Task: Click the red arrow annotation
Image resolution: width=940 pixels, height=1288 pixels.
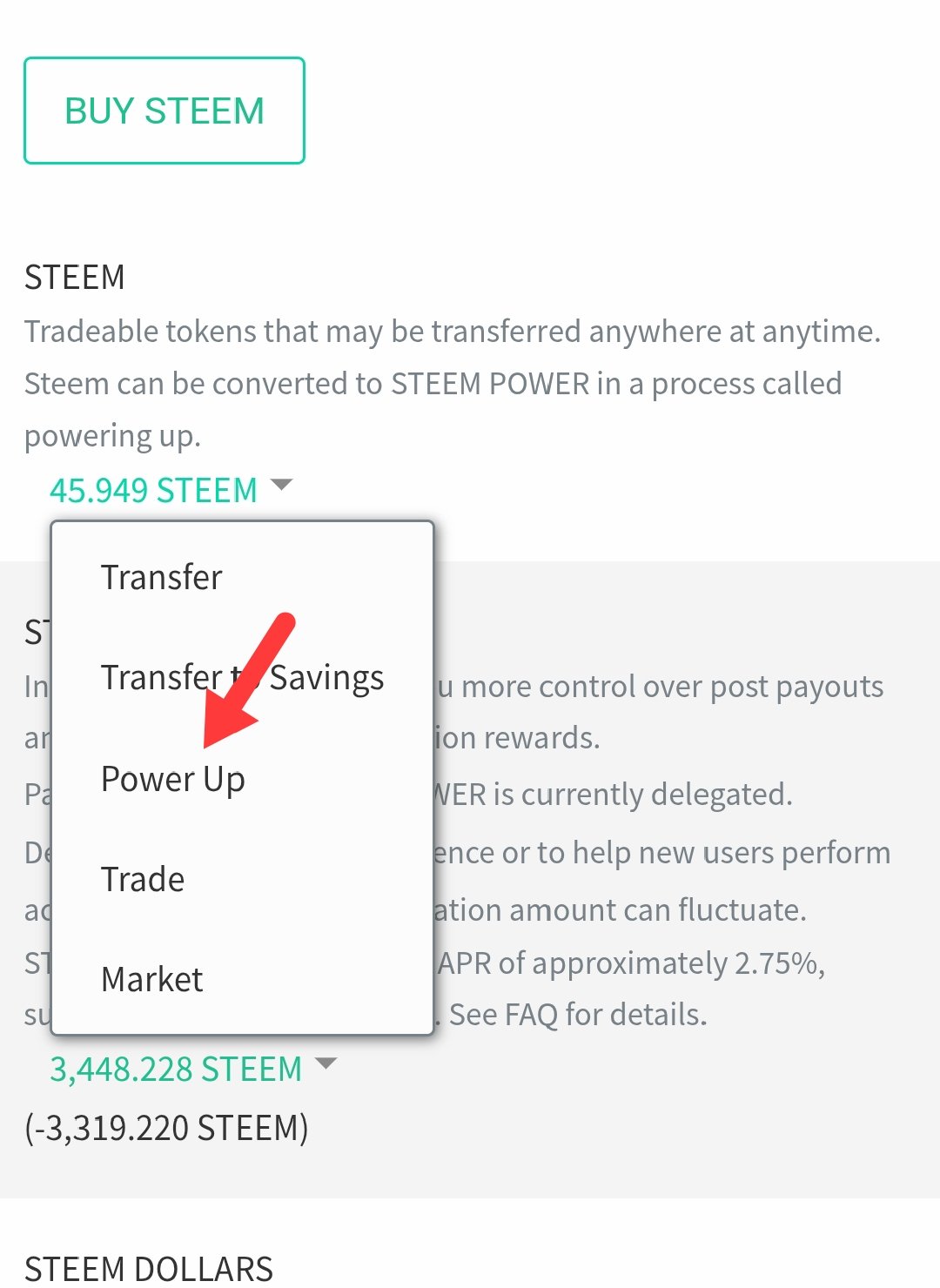Action: coord(250,680)
